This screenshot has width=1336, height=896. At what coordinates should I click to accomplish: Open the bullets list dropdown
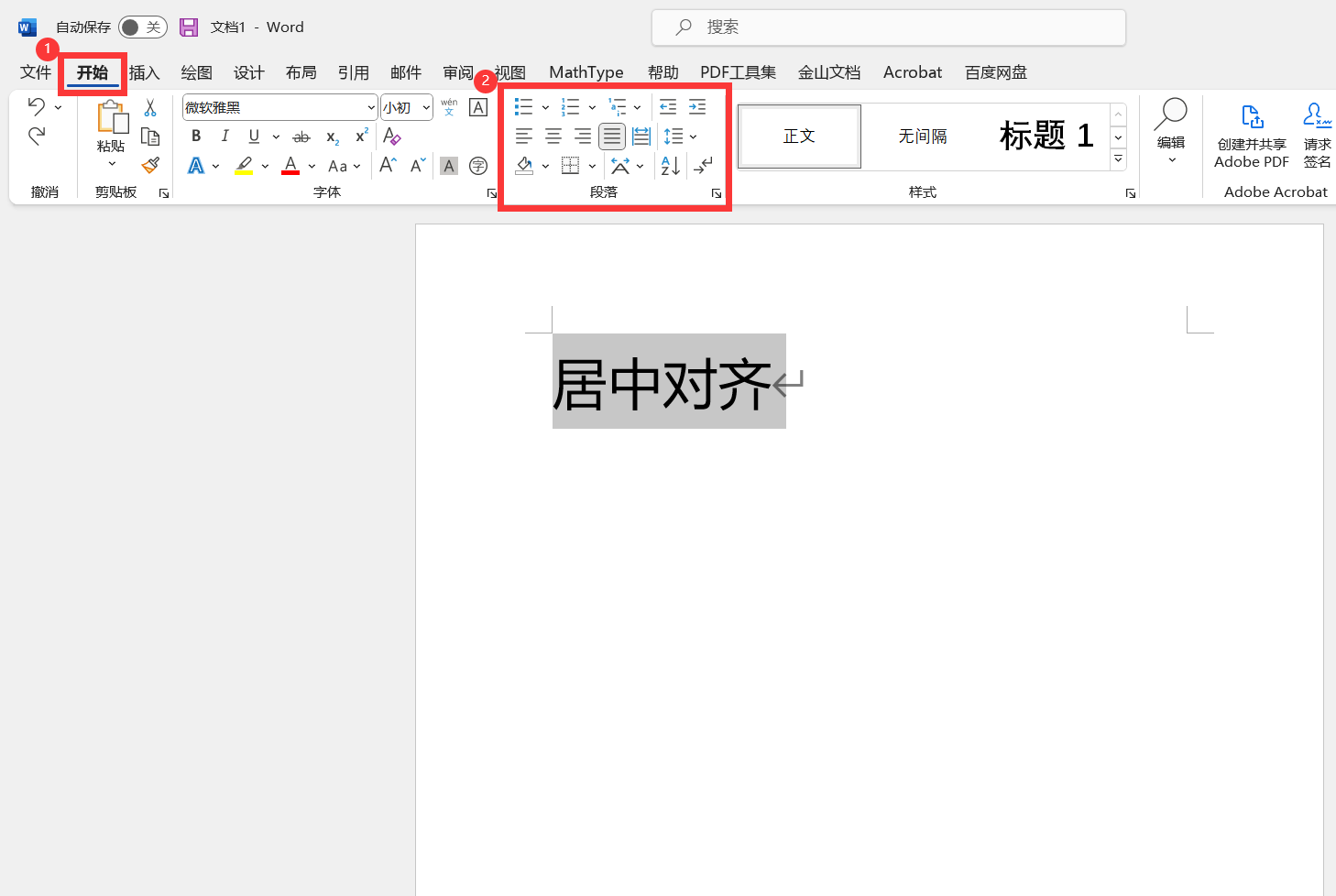pos(545,107)
